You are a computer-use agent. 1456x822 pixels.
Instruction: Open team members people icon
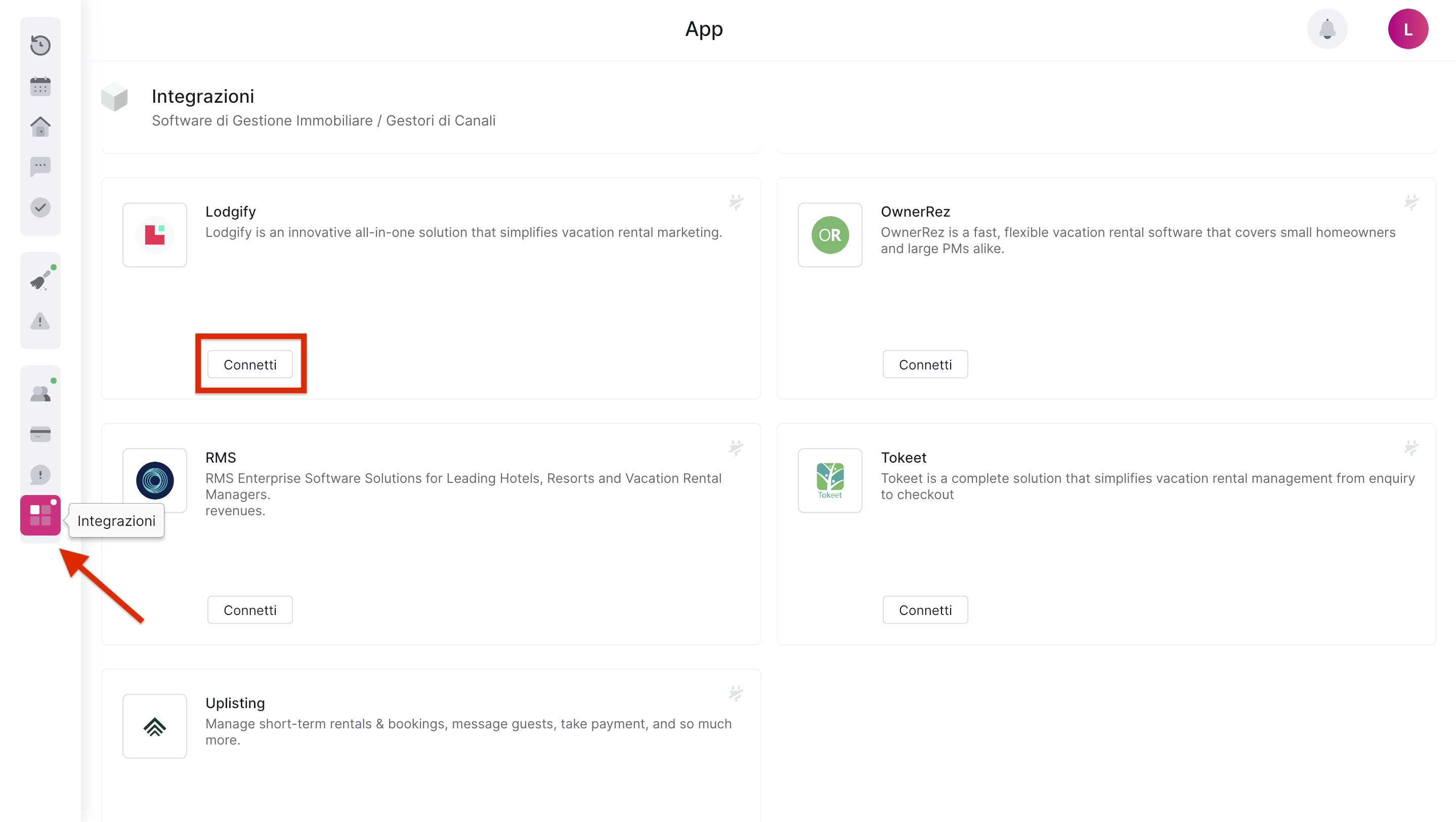[x=40, y=393]
